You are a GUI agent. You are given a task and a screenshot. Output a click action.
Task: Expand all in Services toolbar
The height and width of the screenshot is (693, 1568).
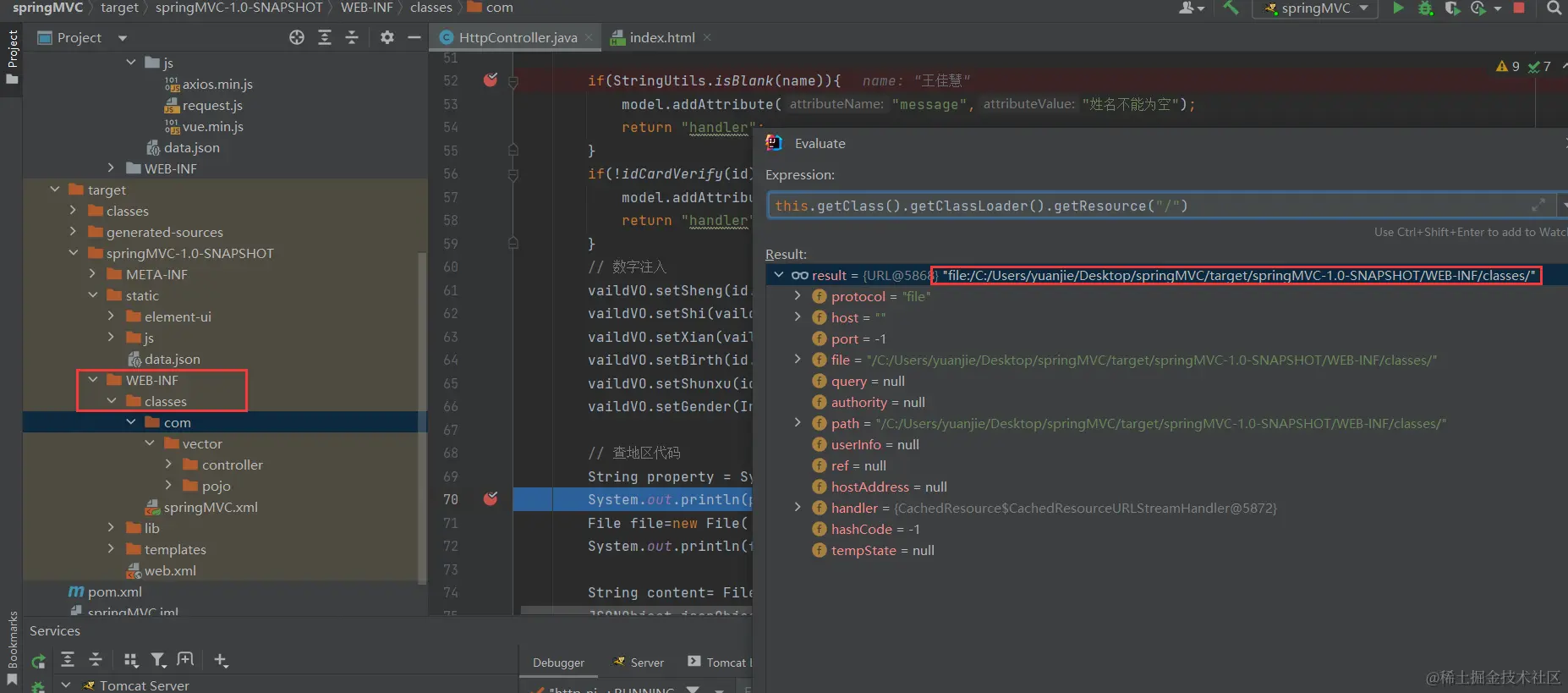point(68,660)
